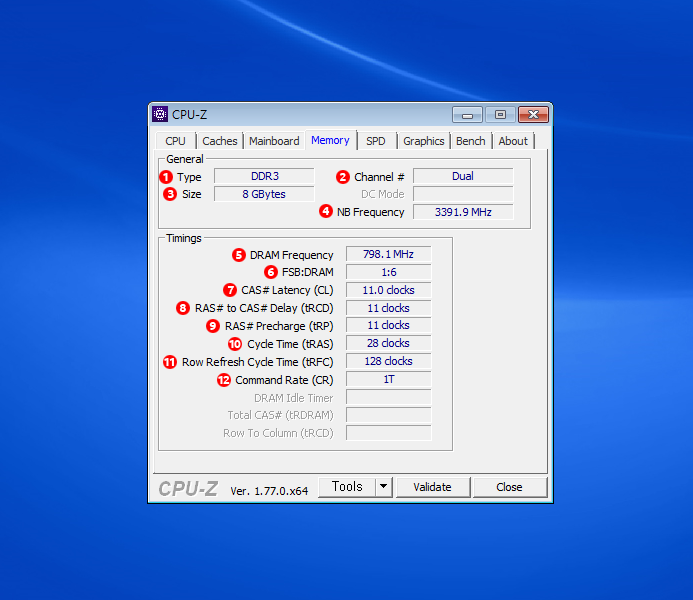This screenshot has width=693, height=600.
Task: Switch to the CPU tab
Action: click(x=175, y=141)
